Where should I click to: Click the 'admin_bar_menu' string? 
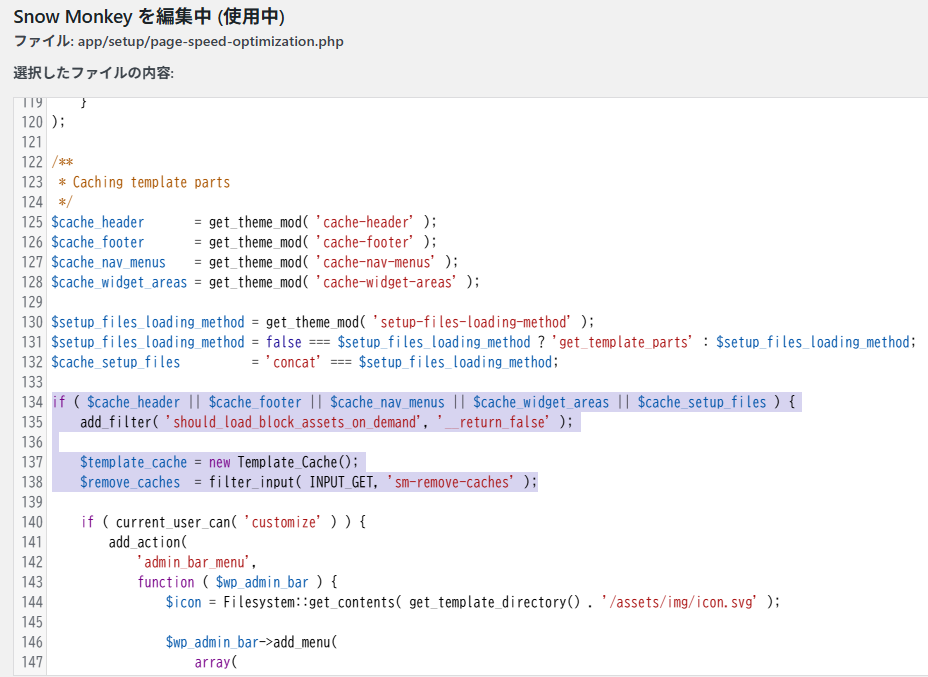pos(195,562)
